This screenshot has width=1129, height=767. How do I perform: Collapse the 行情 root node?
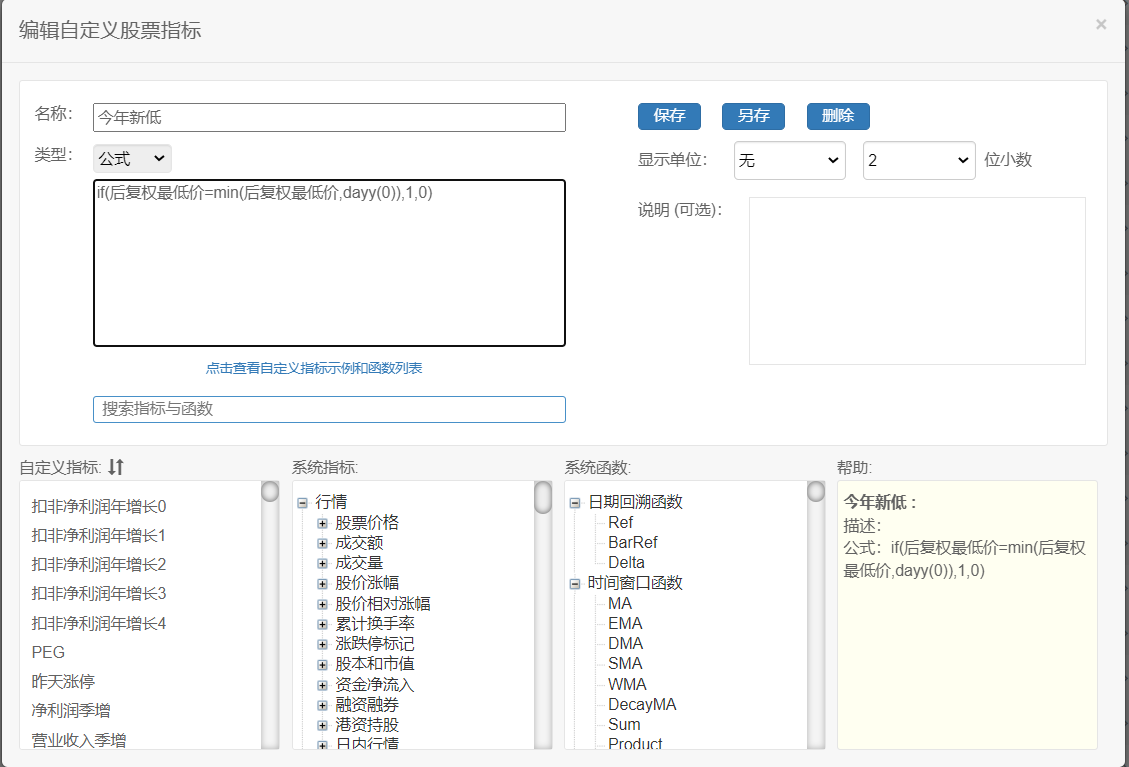pos(302,503)
